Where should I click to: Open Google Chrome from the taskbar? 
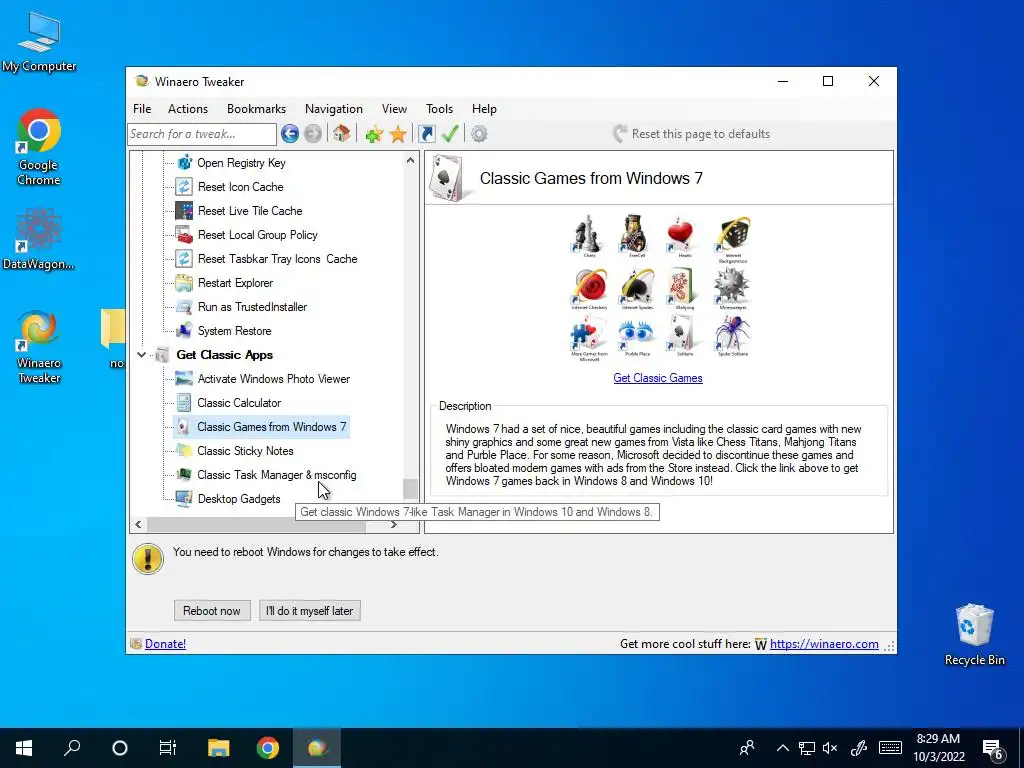click(x=268, y=748)
